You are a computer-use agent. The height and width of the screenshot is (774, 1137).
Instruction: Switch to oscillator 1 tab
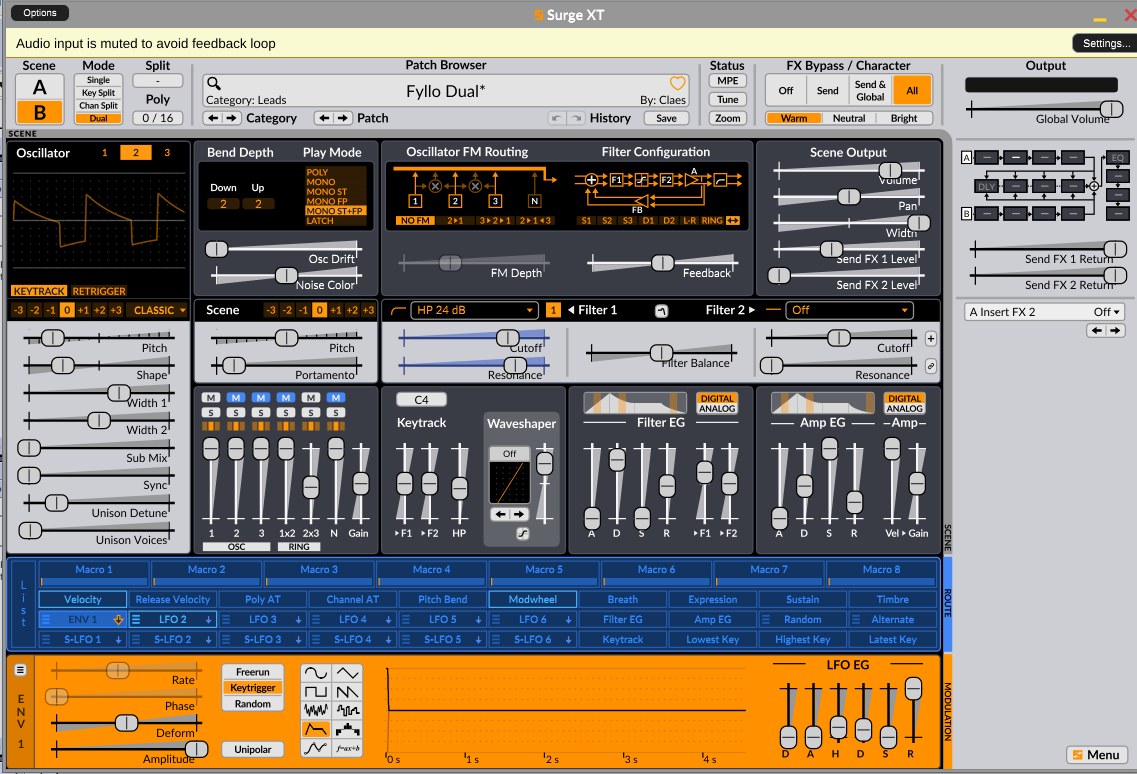coord(104,152)
